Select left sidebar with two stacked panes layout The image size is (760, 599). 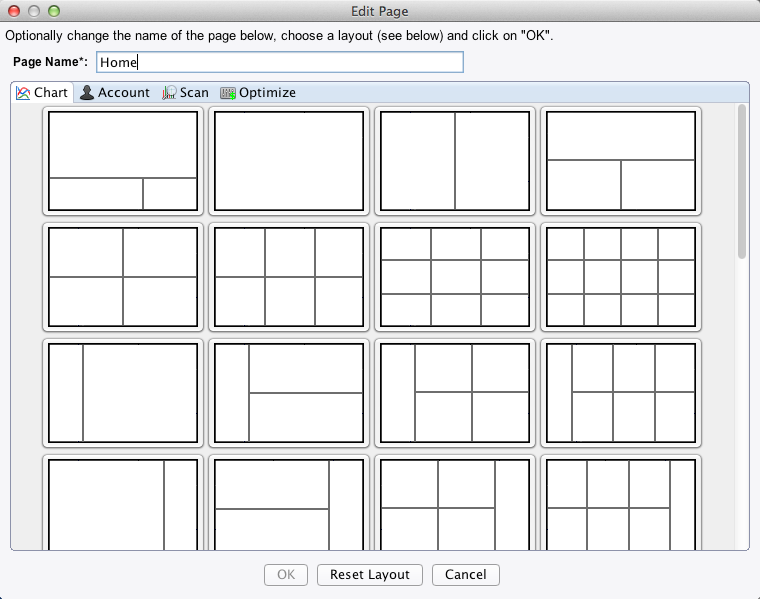tap(288, 393)
